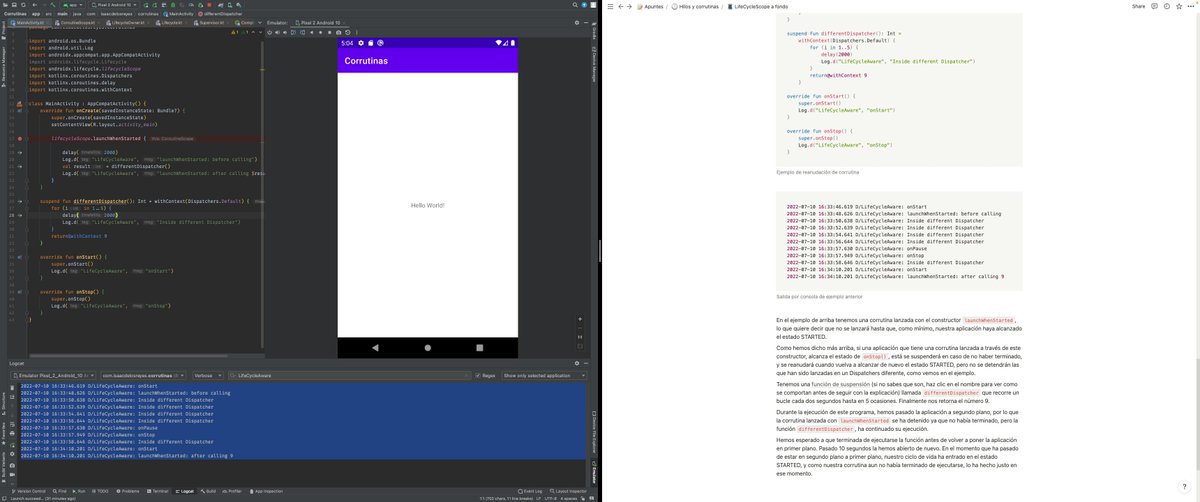Click the Share button in Notion

tap(1138, 6)
